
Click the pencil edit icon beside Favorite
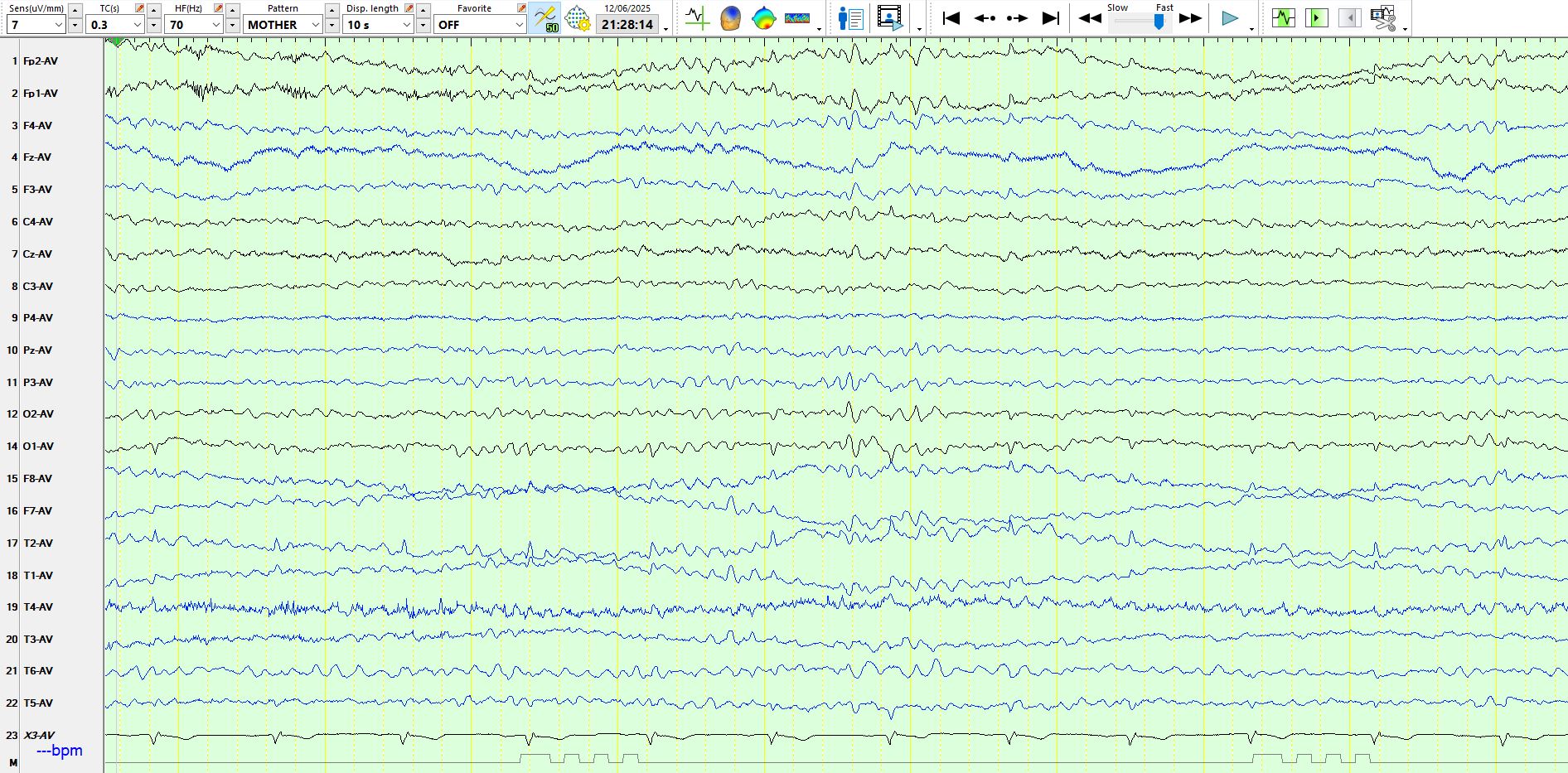coord(521,8)
